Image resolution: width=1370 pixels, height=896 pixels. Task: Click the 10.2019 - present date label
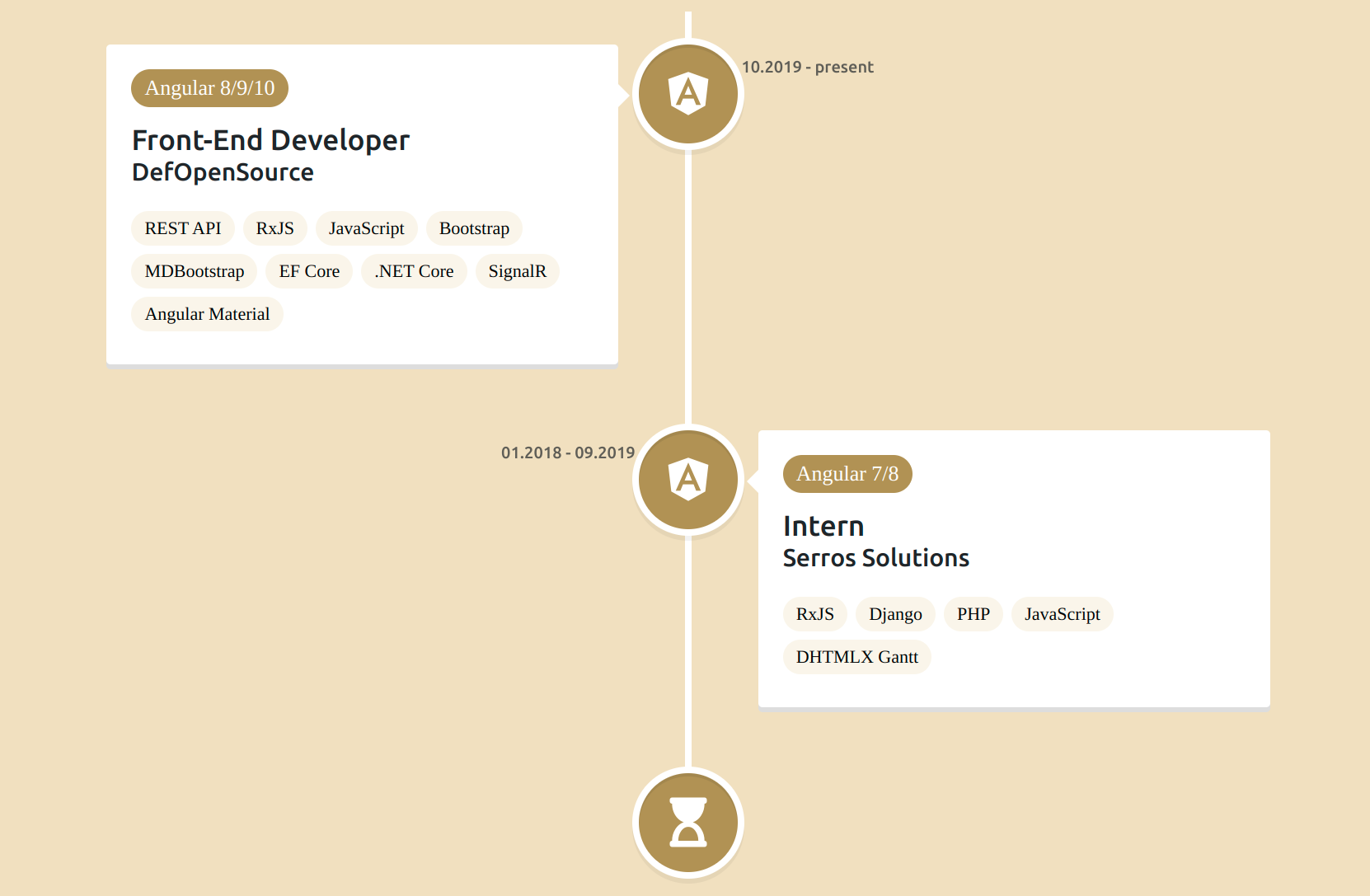(x=808, y=68)
